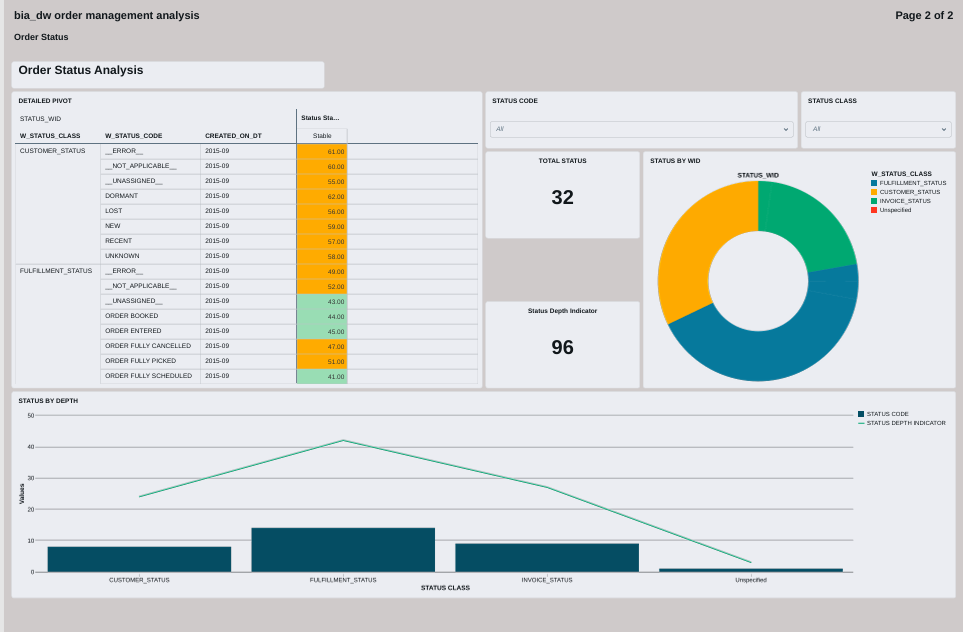Click the Total Status value 32
The image size is (963, 632).
562,198
